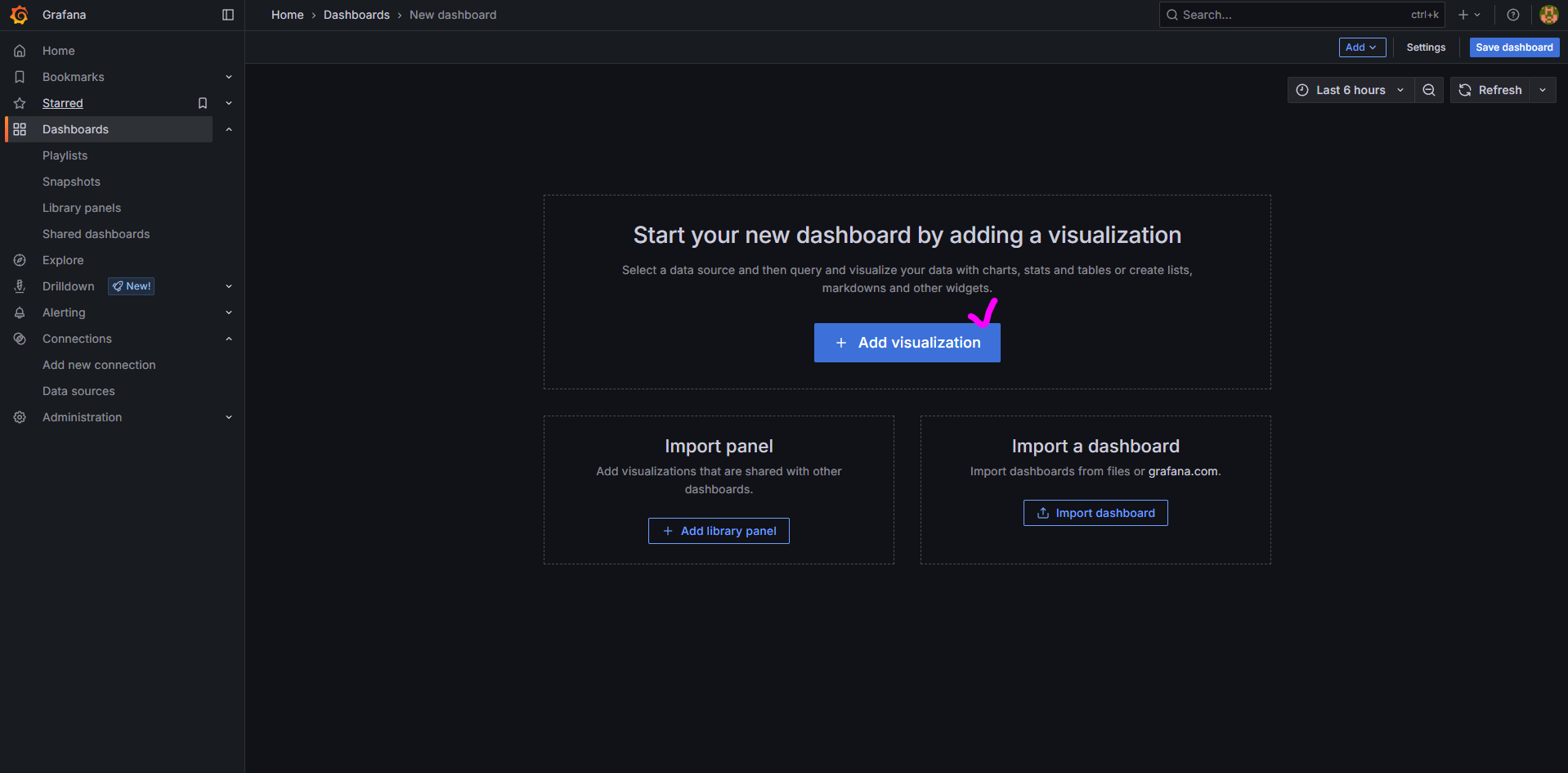Image resolution: width=1568 pixels, height=773 pixels.
Task: Click the bookmark icon next to Starred
Action: [203, 103]
